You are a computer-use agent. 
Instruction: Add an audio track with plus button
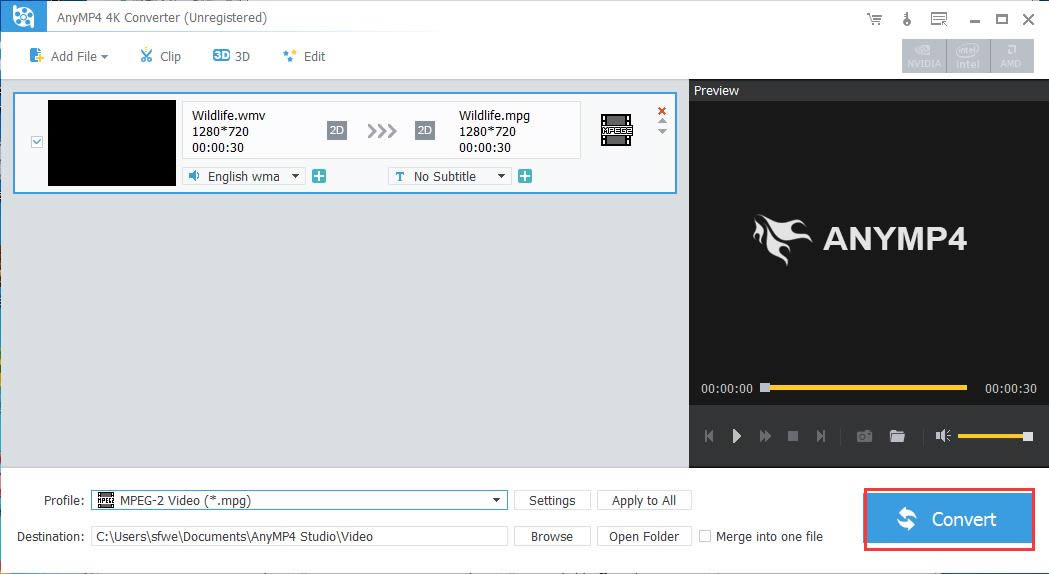pos(319,176)
